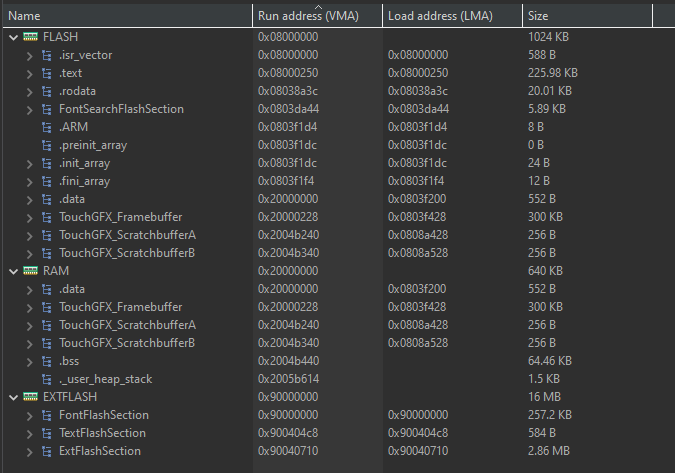Click load address 0x900404c8
The width and height of the screenshot is (675, 473).
pos(418,433)
